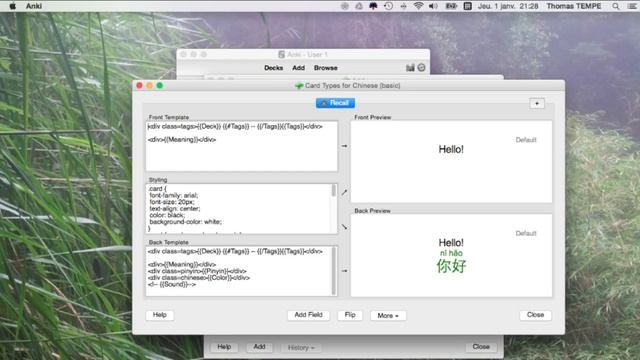This screenshot has height=360, width=640.
Task: Open History dropdown in Add window
Action: (301, 348)
